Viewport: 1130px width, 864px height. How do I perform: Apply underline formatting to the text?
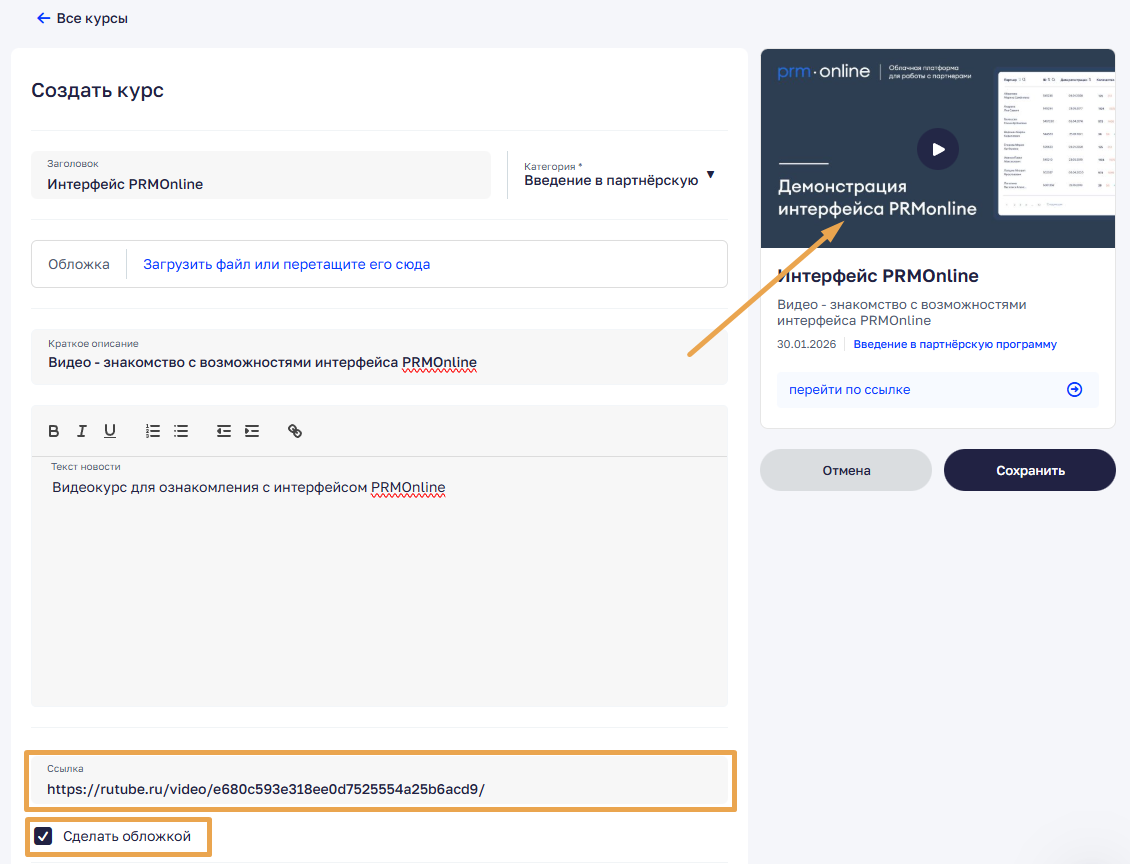[x=110, y=431]
